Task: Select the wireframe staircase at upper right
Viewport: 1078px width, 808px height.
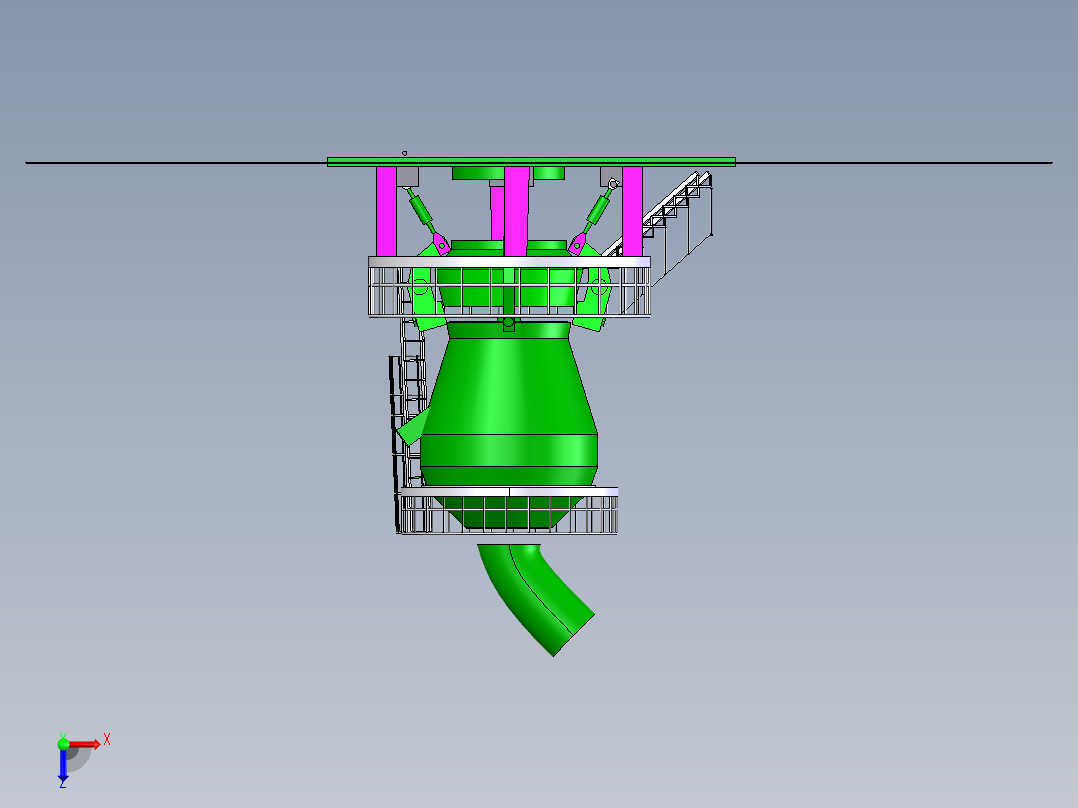Action: click(677, 217)
